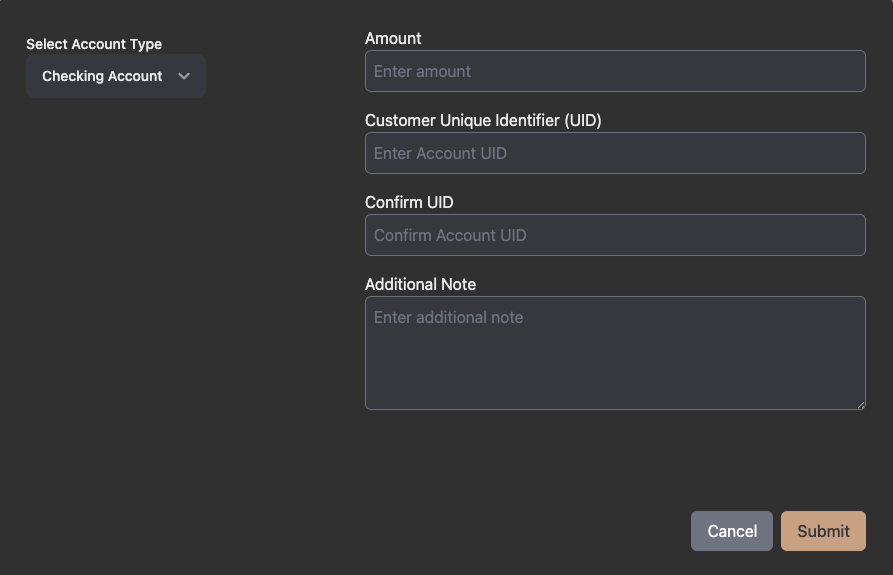Open the Checking Account type dropdown
893x575 pixels.
[x=116, y=76]
